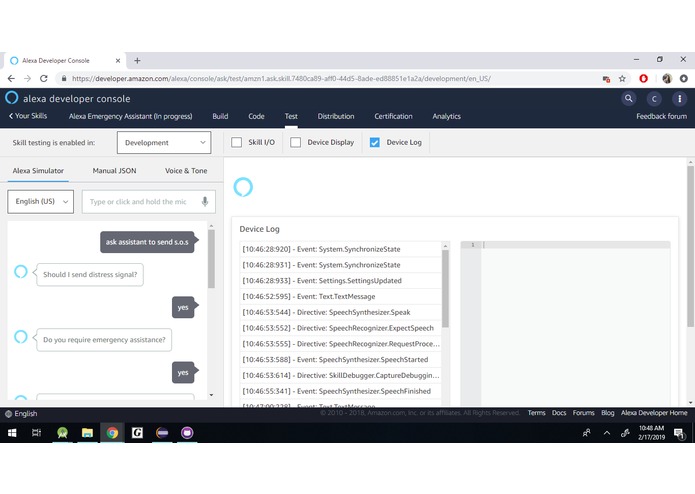Select SpeechSynthesizer.Speak directive log entry
This screenshot has width=695, height=494.
click(x=340, y=312)
